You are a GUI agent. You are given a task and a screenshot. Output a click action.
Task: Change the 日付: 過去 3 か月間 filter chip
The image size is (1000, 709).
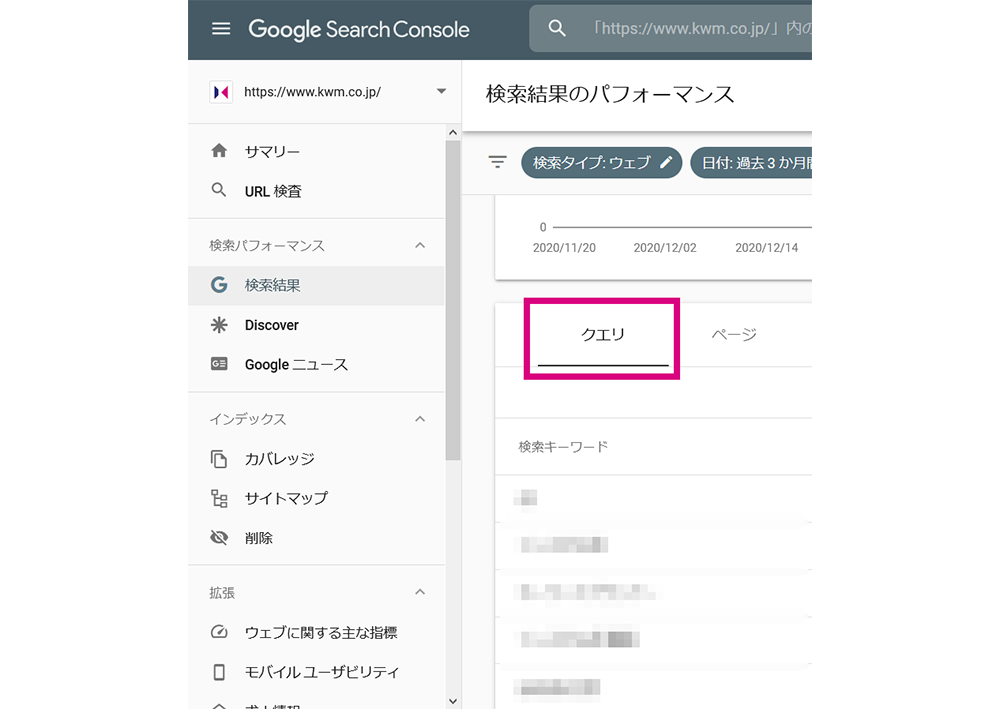pyautogui.click(x=751, y=163)
